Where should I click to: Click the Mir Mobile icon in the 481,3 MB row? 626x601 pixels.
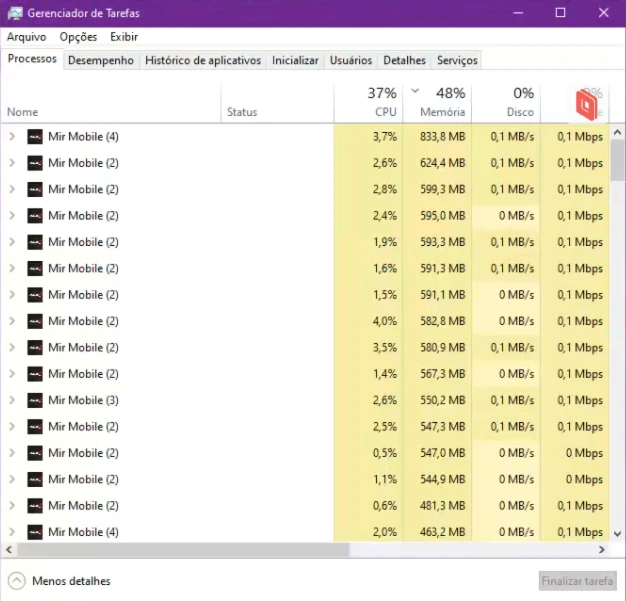(35, 506)
